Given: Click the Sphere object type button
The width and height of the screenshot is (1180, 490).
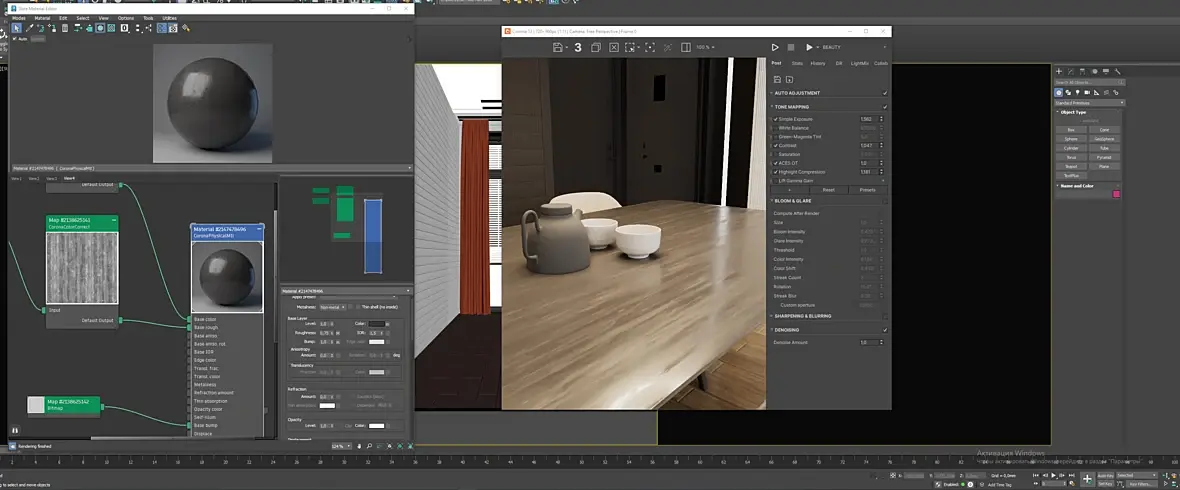Looking at the screenshot, I should point(1071,139).
